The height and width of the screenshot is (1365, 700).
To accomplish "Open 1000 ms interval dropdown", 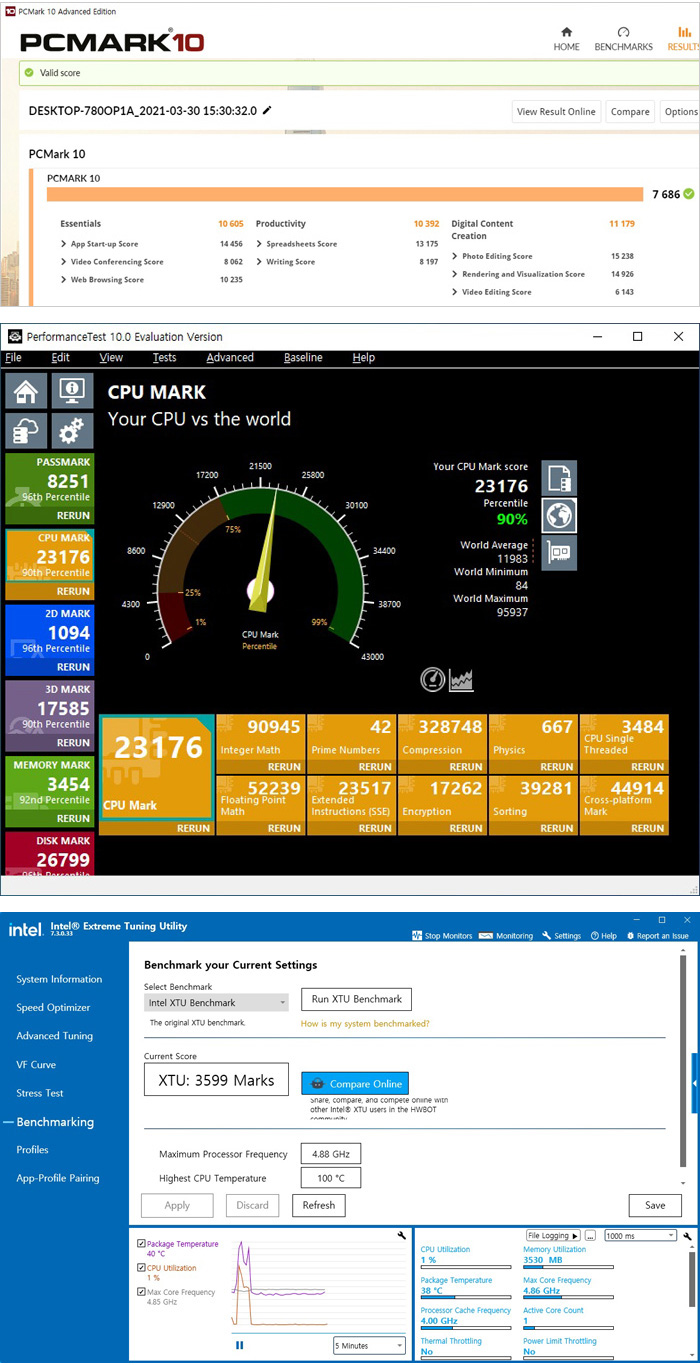I will click(x=641, y=1236).
